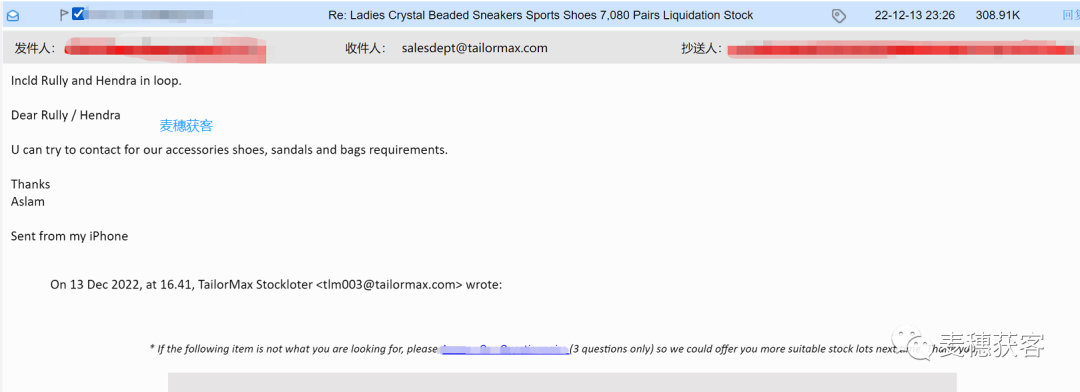This screenshot has width=1080, height=392.
Task: Click the WeChat logo watermark icon
Action: 913,344
